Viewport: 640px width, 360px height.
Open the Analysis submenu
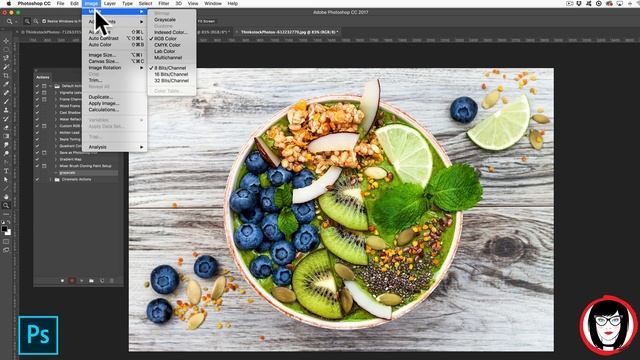(115, 147)
